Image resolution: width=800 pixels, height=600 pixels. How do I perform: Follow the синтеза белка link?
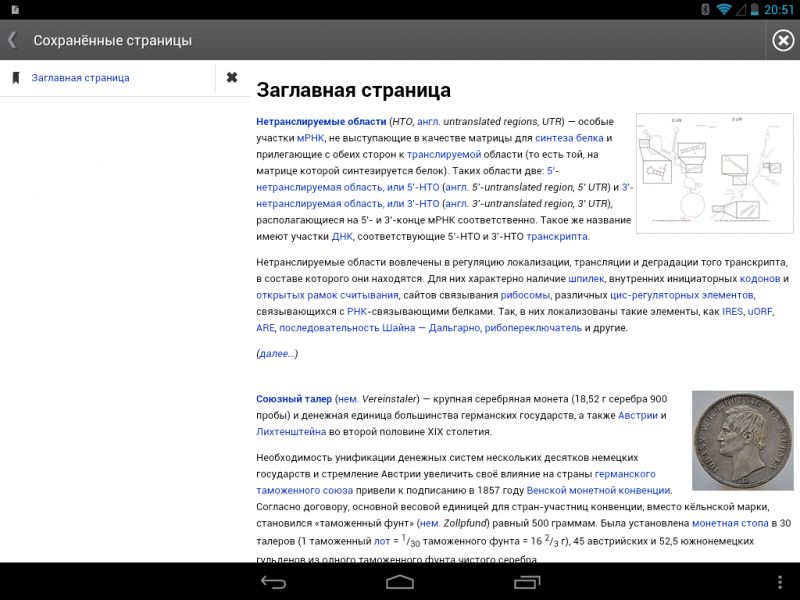569,138
